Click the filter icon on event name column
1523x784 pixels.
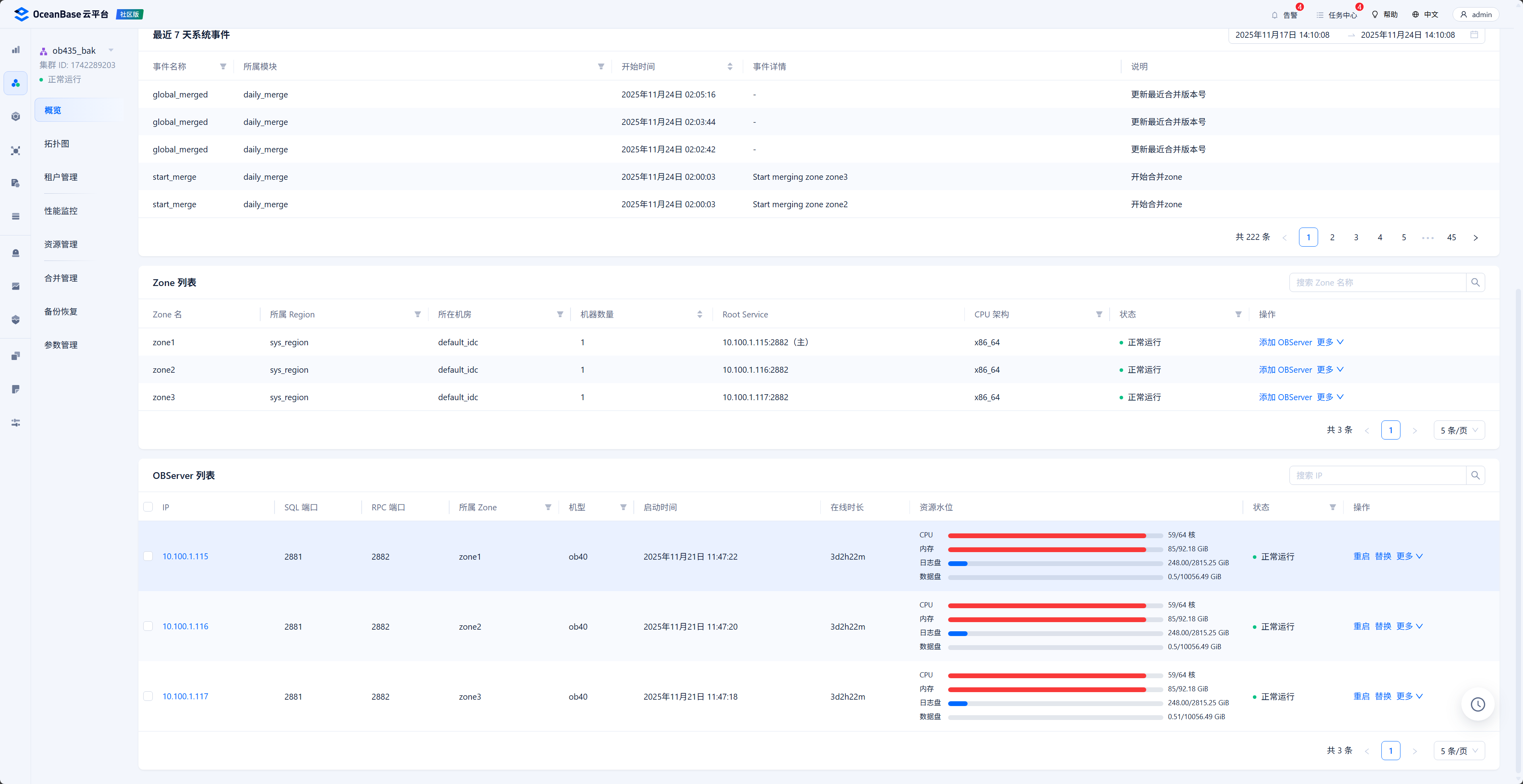(x=223, y=67)
